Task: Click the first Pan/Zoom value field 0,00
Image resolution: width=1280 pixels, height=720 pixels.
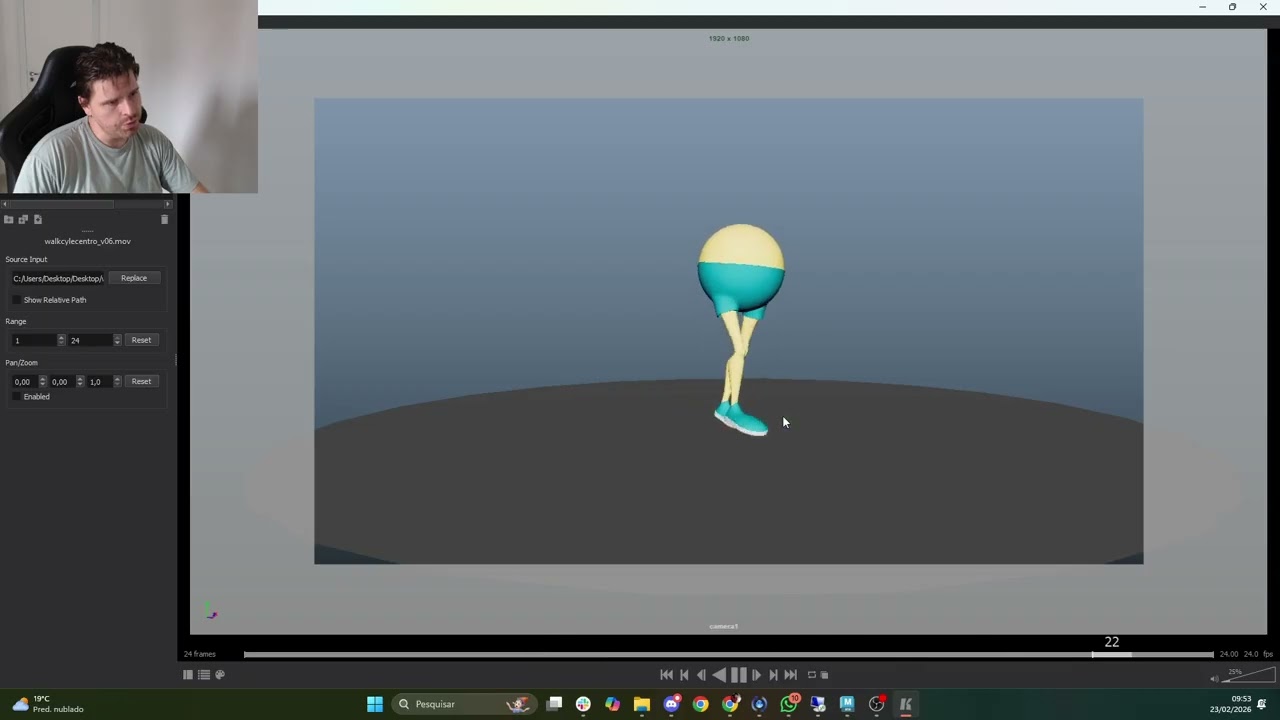Action: click(x=24, y=381)
